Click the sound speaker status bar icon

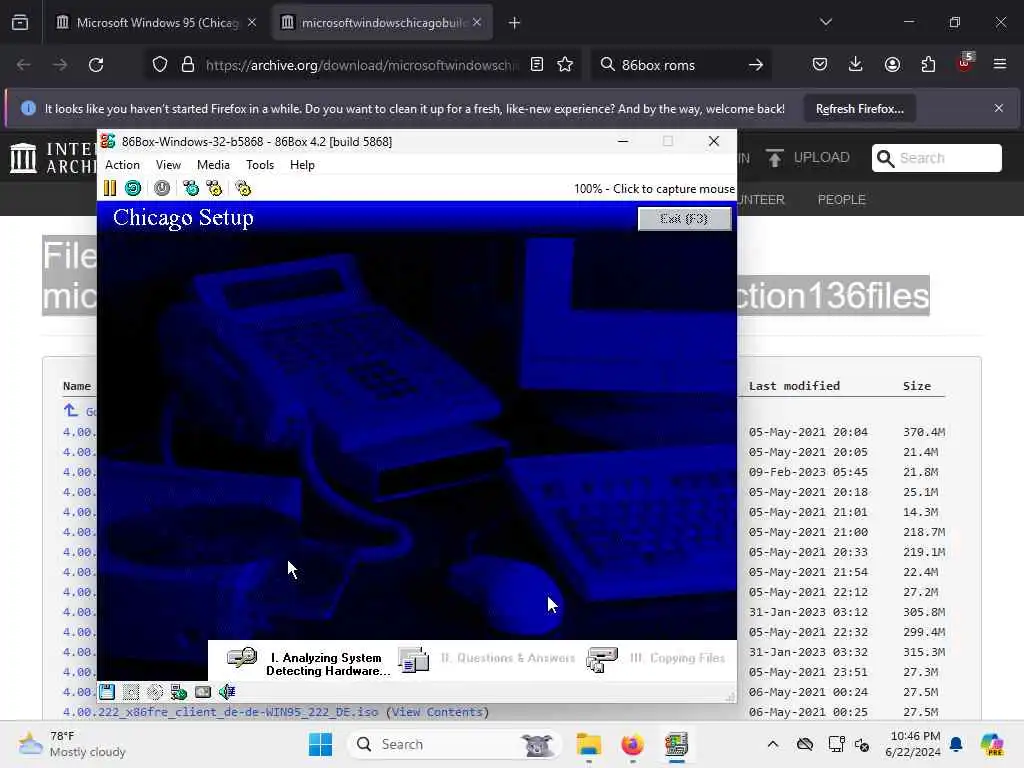coord(227,692)
